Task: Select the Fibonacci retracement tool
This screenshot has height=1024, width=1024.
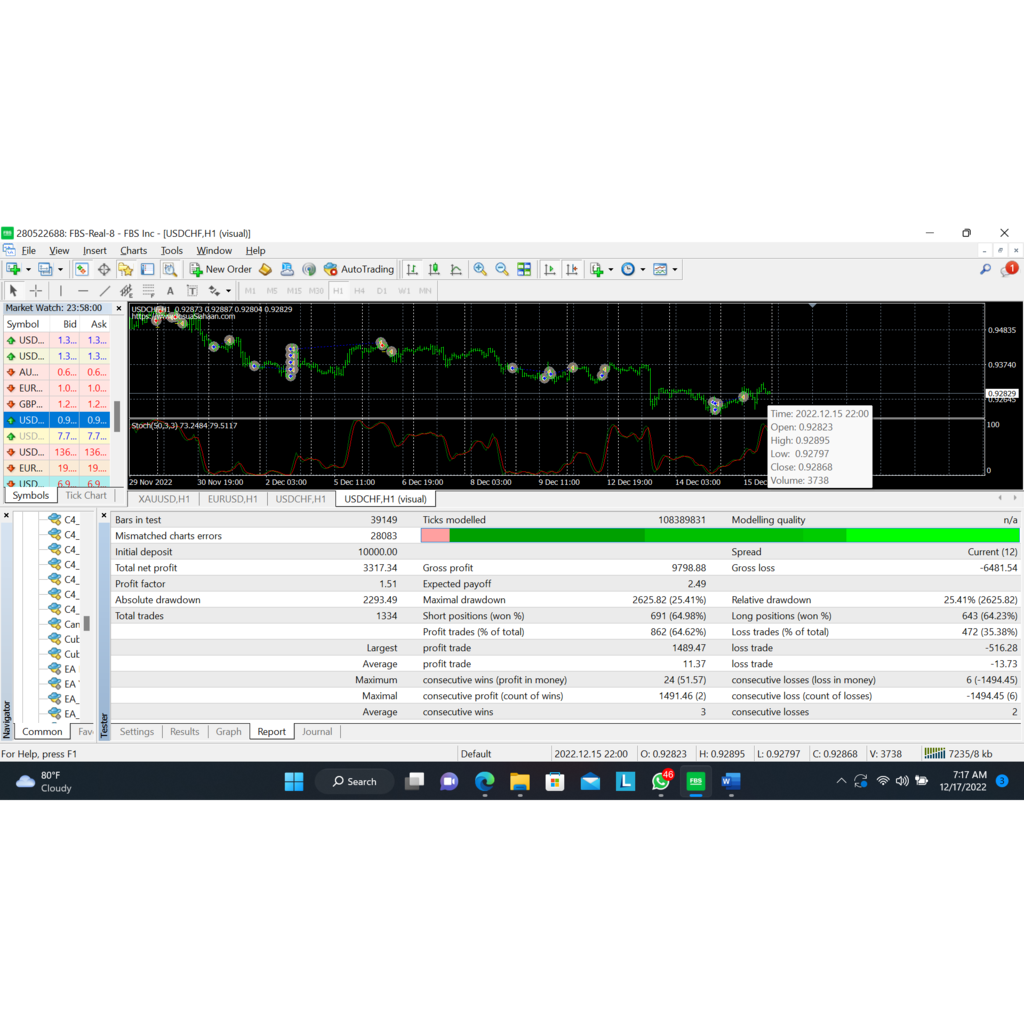Action: [x=148, y=291]
